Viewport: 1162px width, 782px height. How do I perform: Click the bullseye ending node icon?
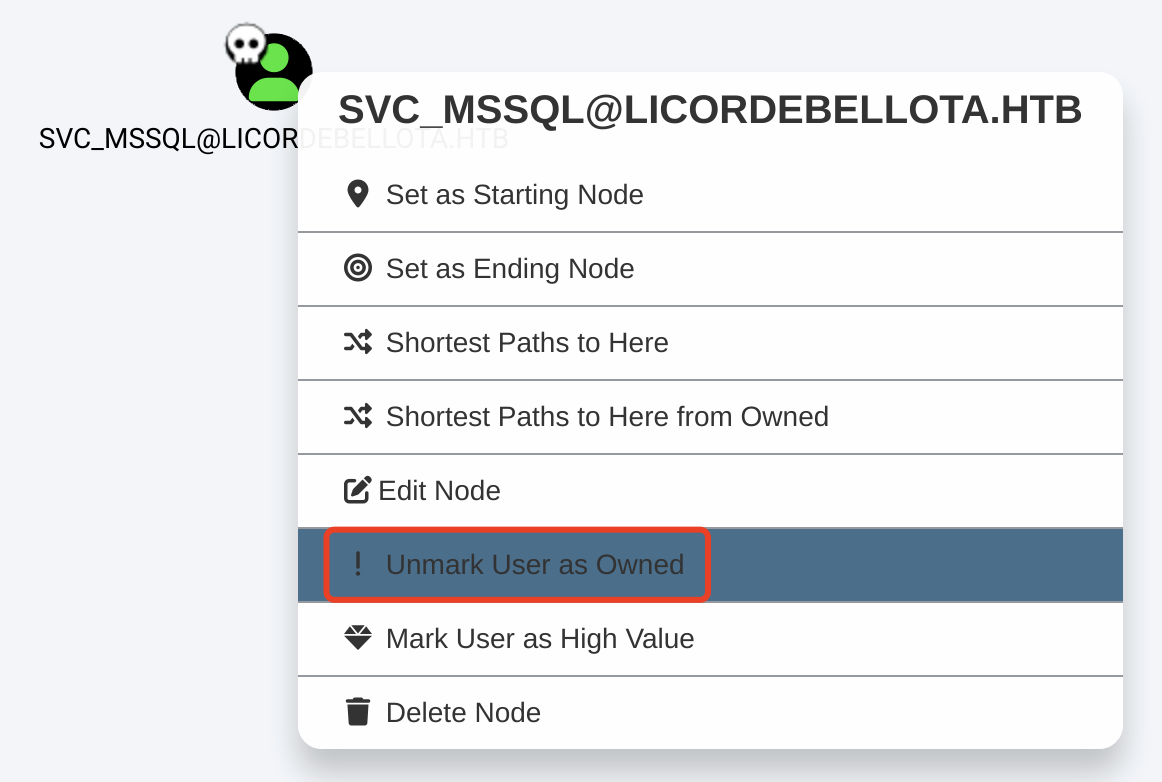357,268
